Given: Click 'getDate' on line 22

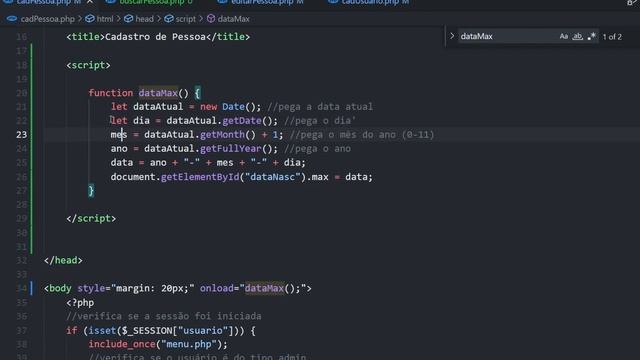Looking at the screenshot, I should [242, 121].
